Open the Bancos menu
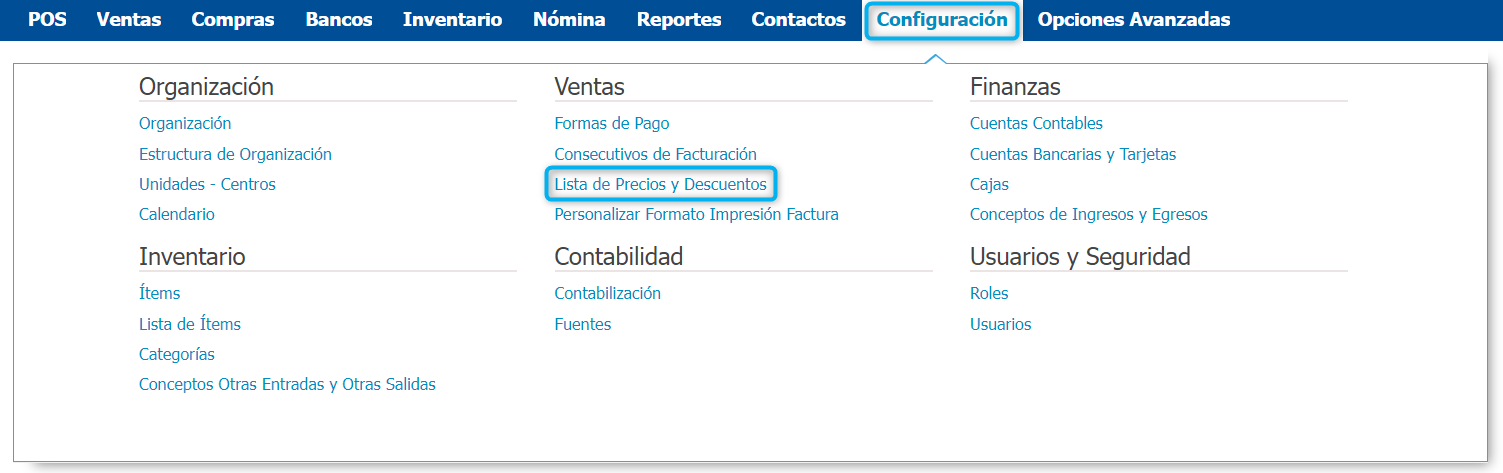This screenshot has height=473, width=1503. [x=339, y=20]
